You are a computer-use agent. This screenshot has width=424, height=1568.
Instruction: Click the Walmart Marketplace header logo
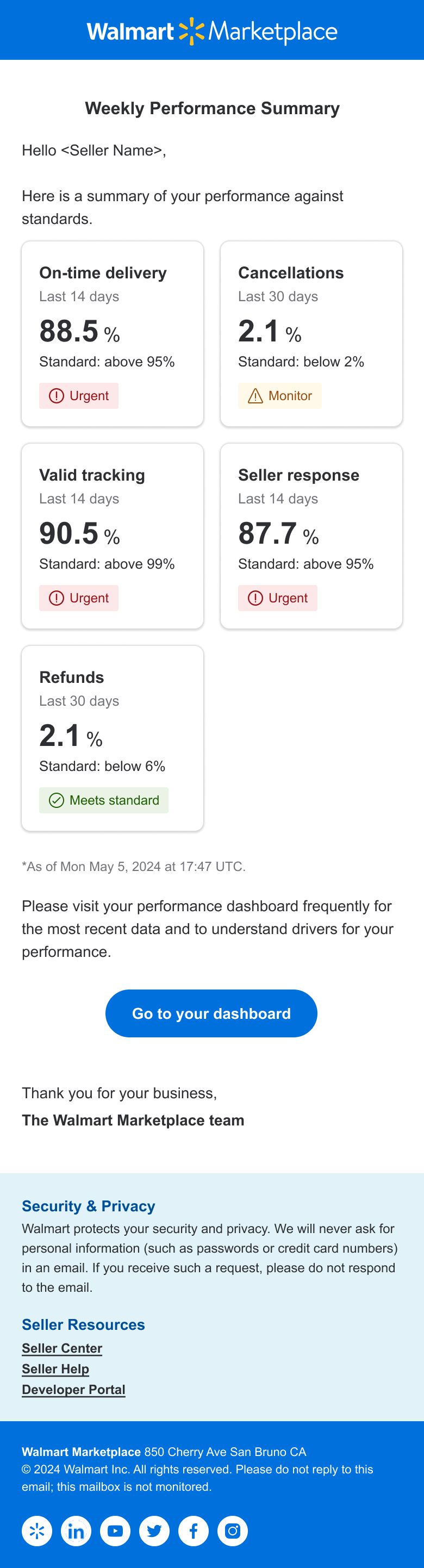coord(211,31)
